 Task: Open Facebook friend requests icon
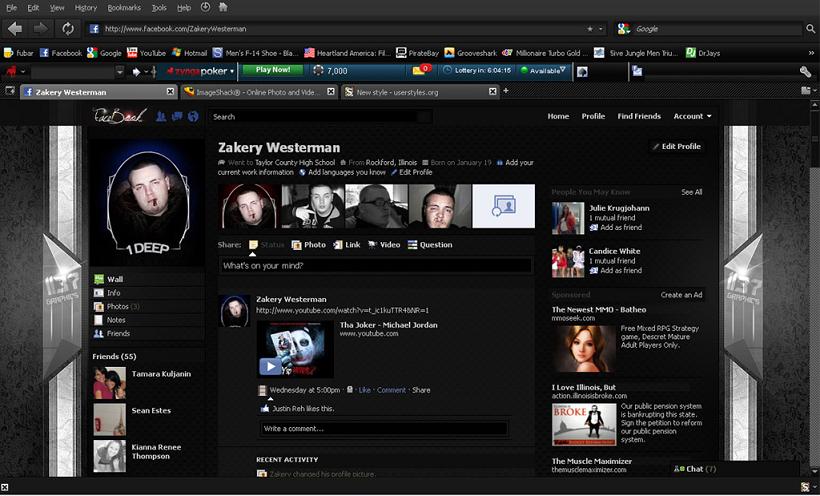point(160,116)
